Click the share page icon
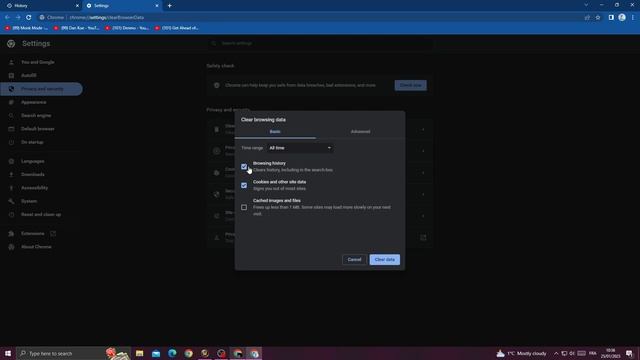The image size is (640, 360). coord(587,18)
